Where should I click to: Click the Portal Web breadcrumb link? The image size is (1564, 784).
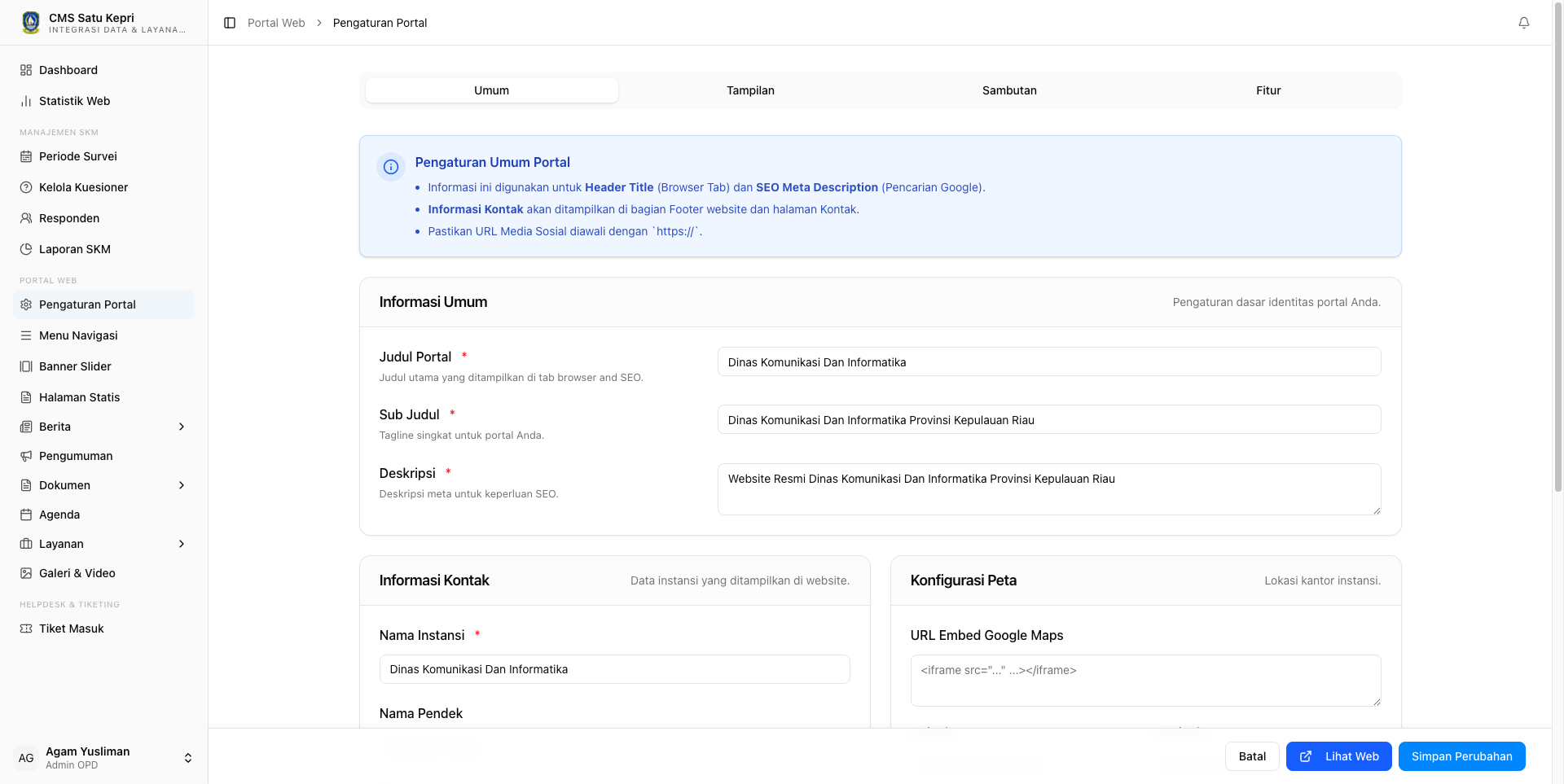coord(276,23)
